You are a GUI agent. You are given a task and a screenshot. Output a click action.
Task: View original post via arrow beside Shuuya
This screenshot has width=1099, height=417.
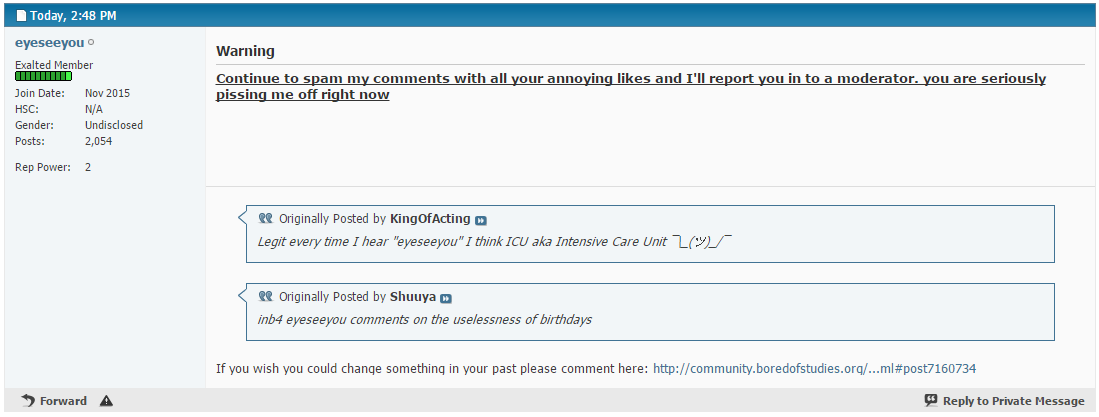tap(446, 298)
